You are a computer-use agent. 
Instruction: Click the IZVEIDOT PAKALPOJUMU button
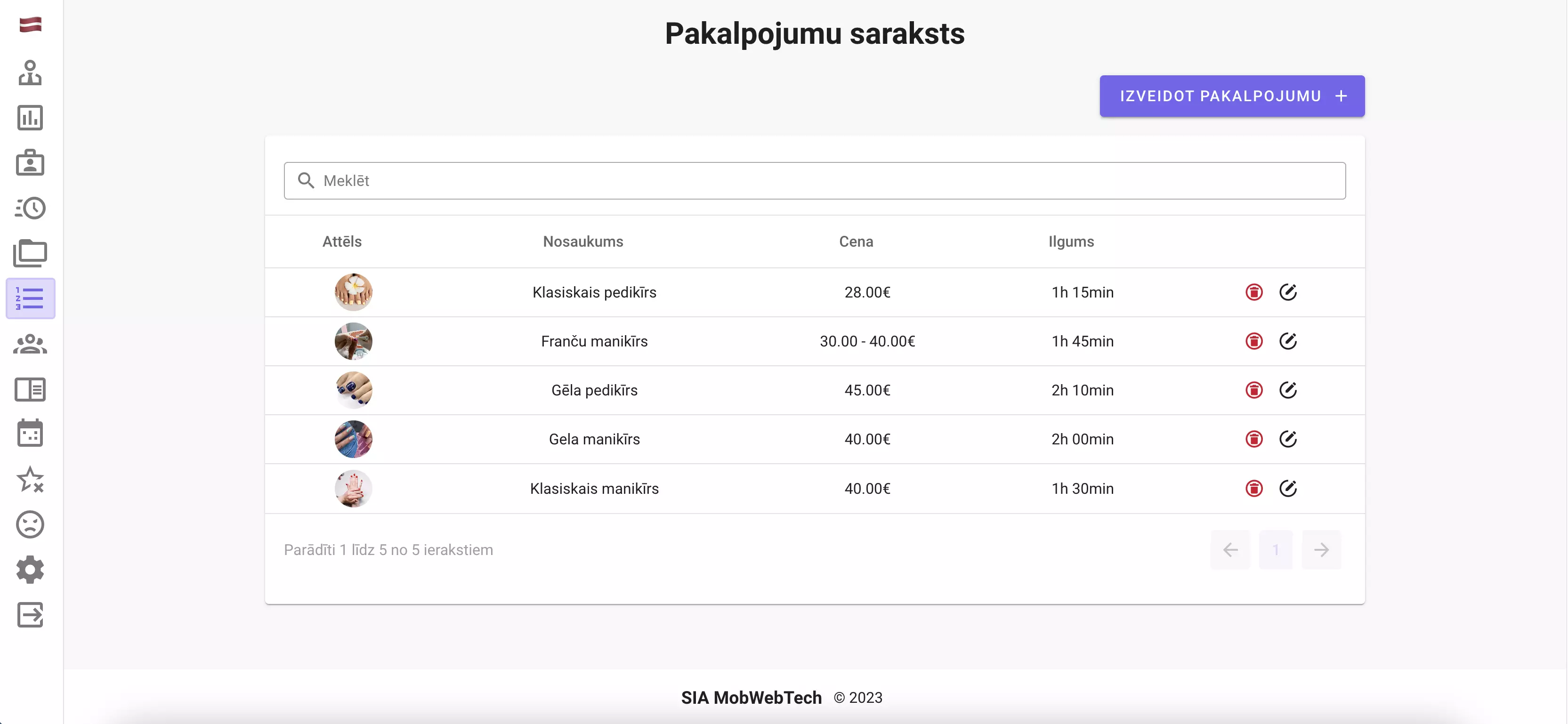1231,96
